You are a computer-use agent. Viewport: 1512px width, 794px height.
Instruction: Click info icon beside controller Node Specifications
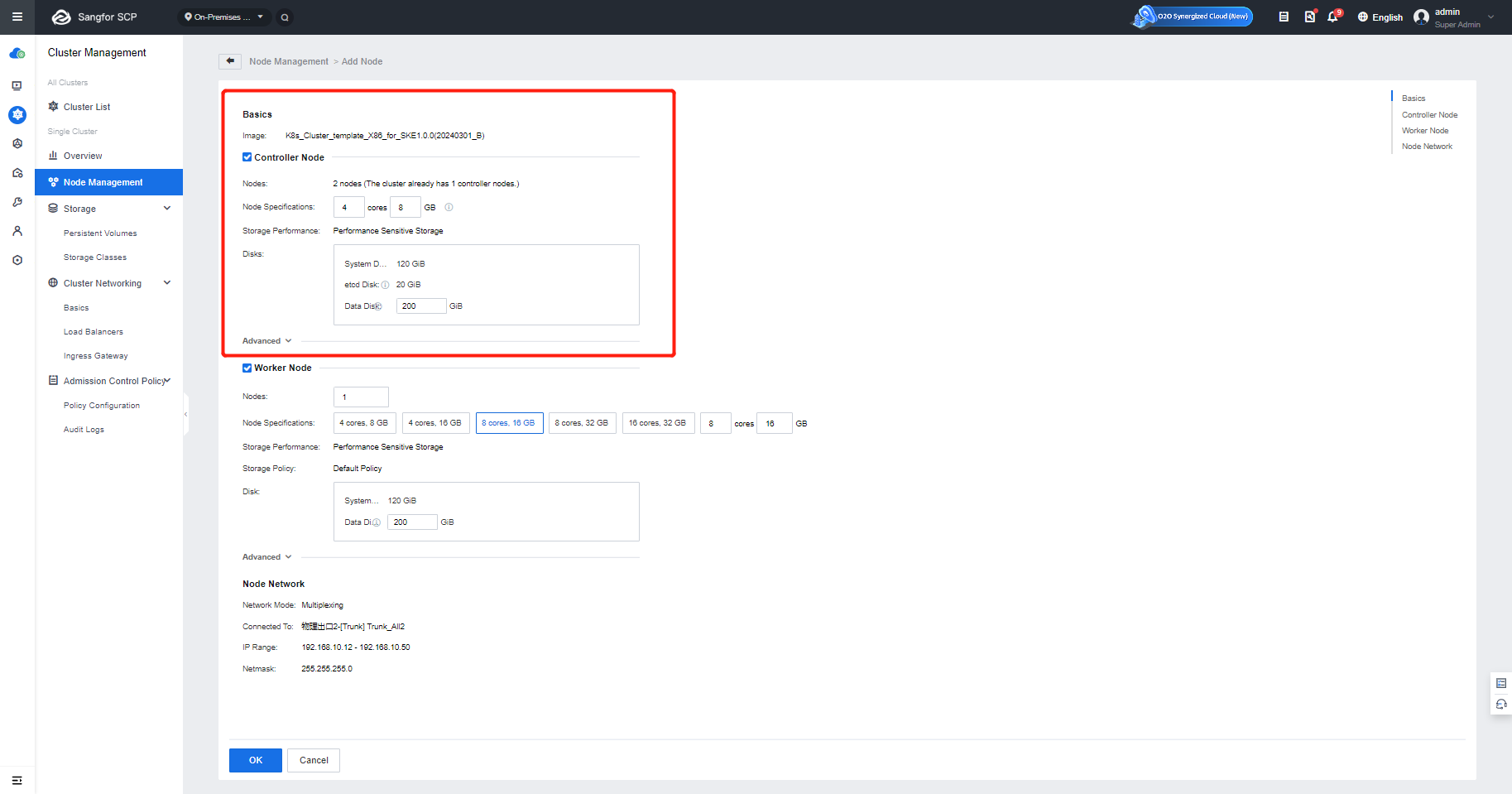pos(449,207)
